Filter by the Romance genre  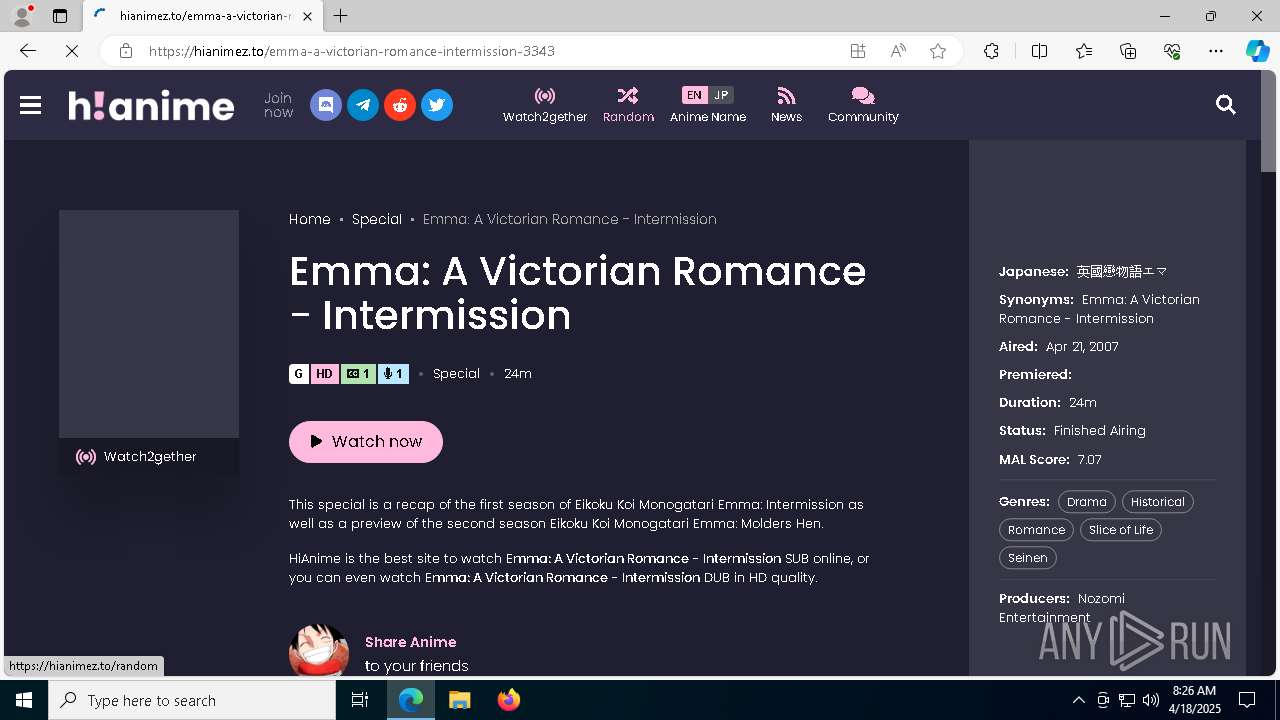point(1036,530)
